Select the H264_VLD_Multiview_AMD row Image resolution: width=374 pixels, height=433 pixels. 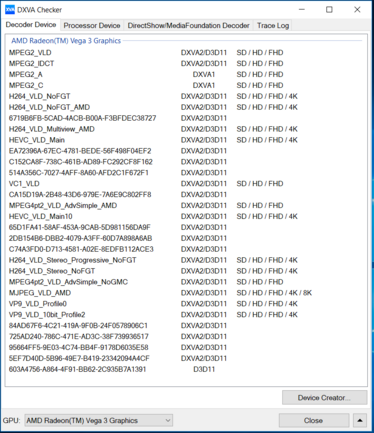pos(187,129)
